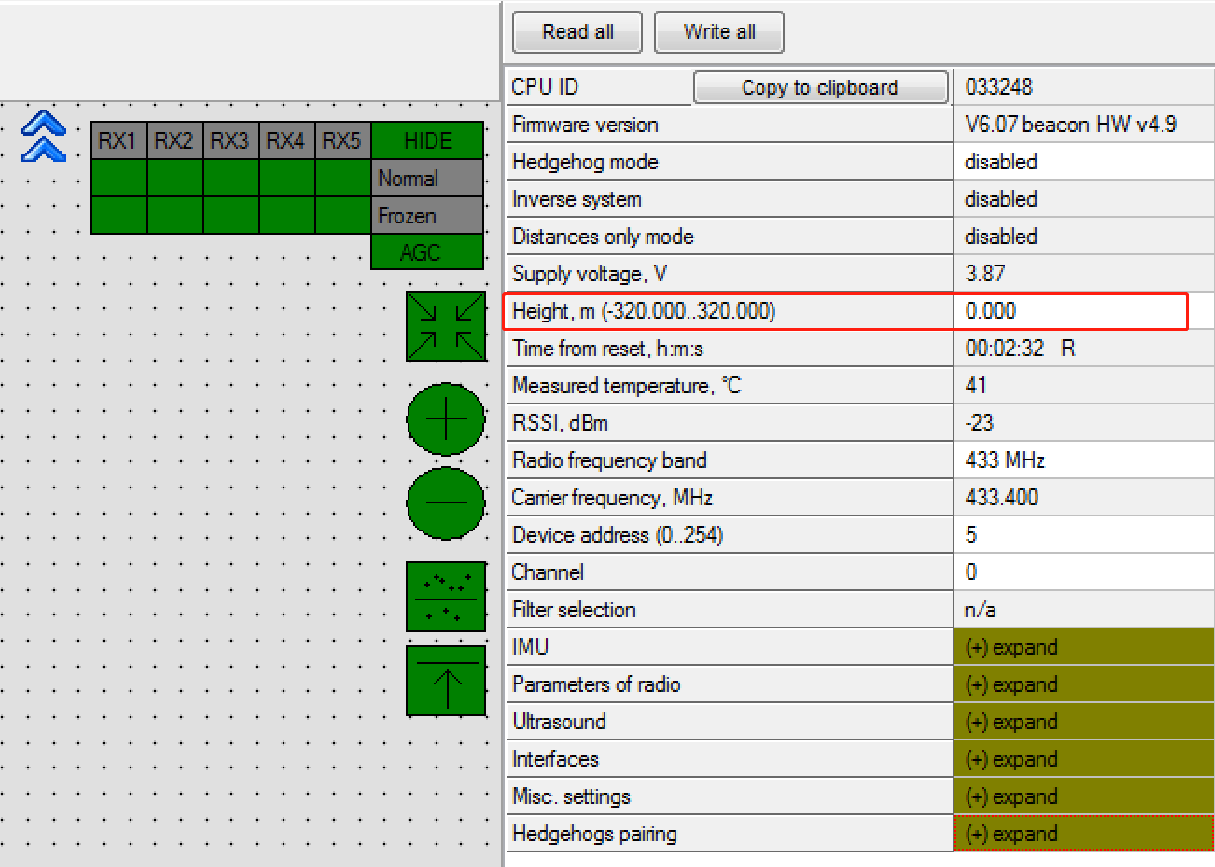Click the green scattered-dots icon
The height and width of the screenshot is (867, 1215).
tap(445, 597)
